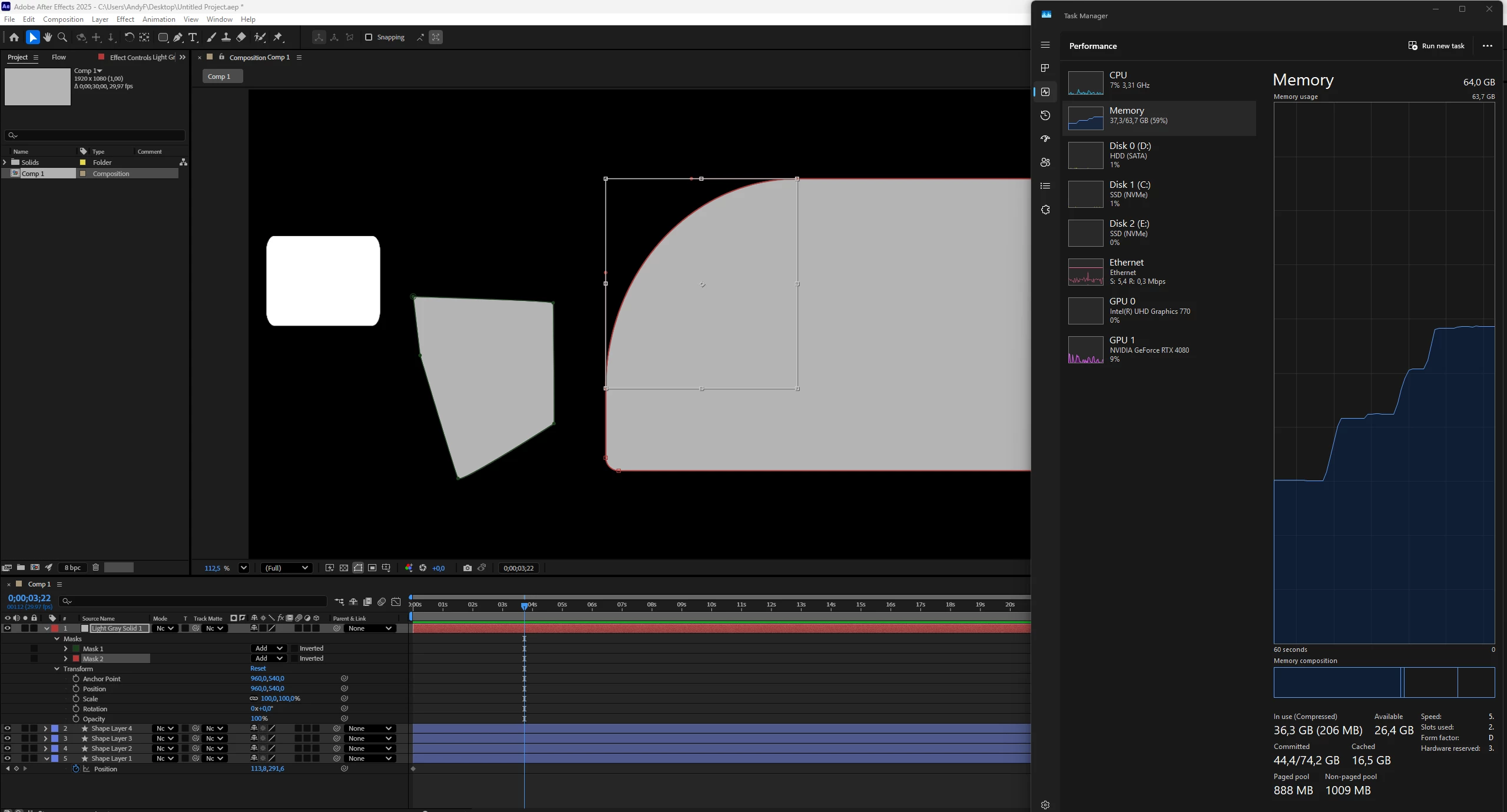Toggle Position stopwatch on Shape Layer 1
Viewport: 1507px width, 812px height.
(76, 768)
